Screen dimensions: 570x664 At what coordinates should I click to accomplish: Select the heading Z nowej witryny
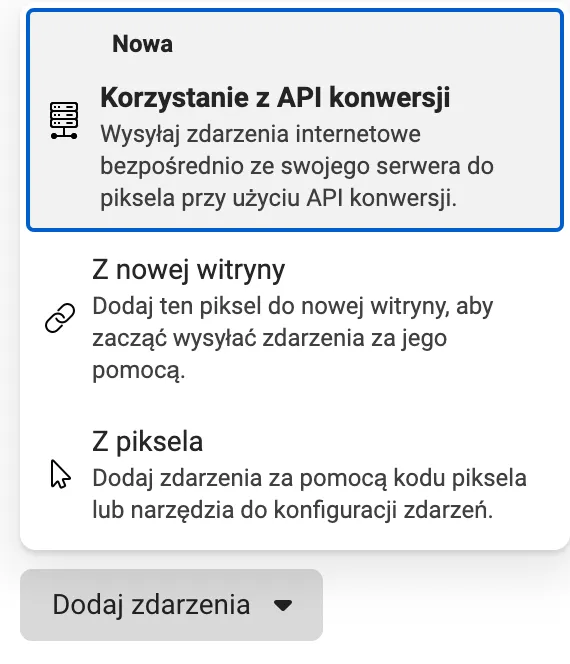188,269
